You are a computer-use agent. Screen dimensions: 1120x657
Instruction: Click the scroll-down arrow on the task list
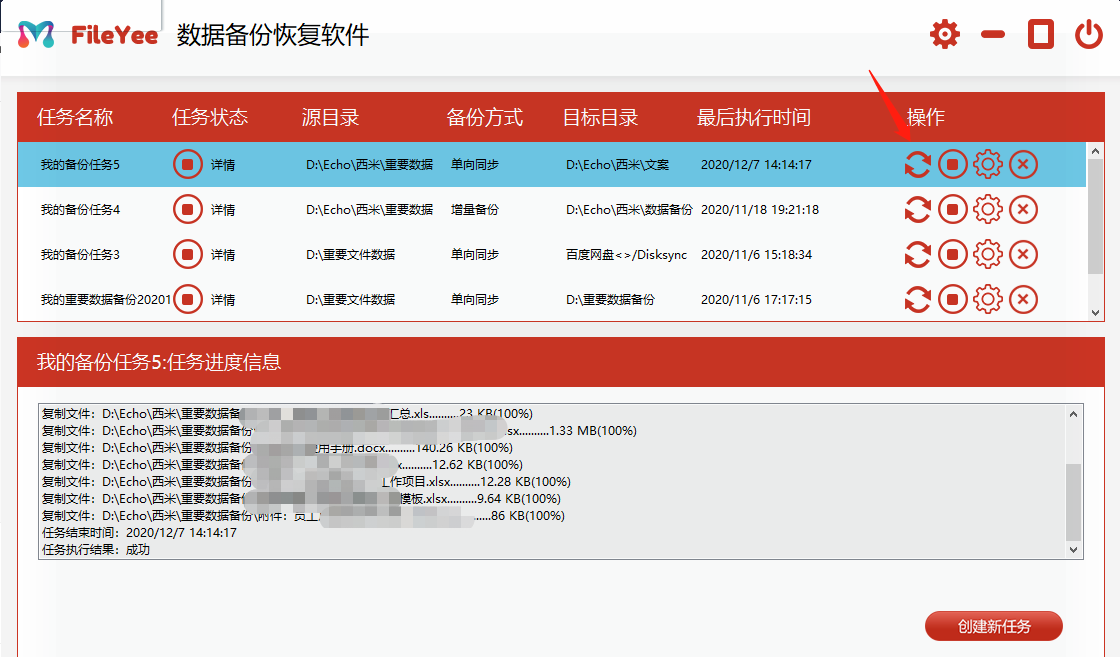click(x=1097, y=312)
